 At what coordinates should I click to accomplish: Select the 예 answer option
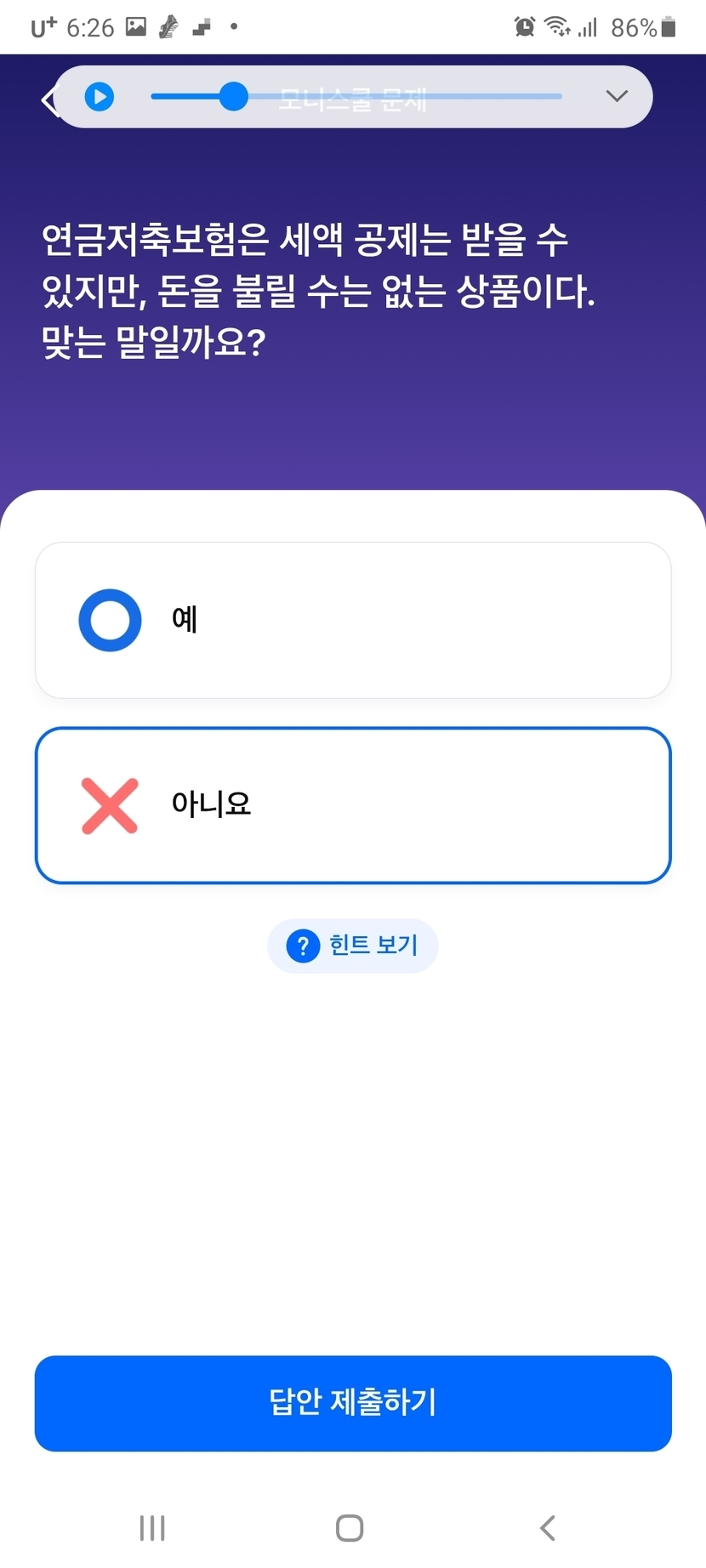[353, 620]
